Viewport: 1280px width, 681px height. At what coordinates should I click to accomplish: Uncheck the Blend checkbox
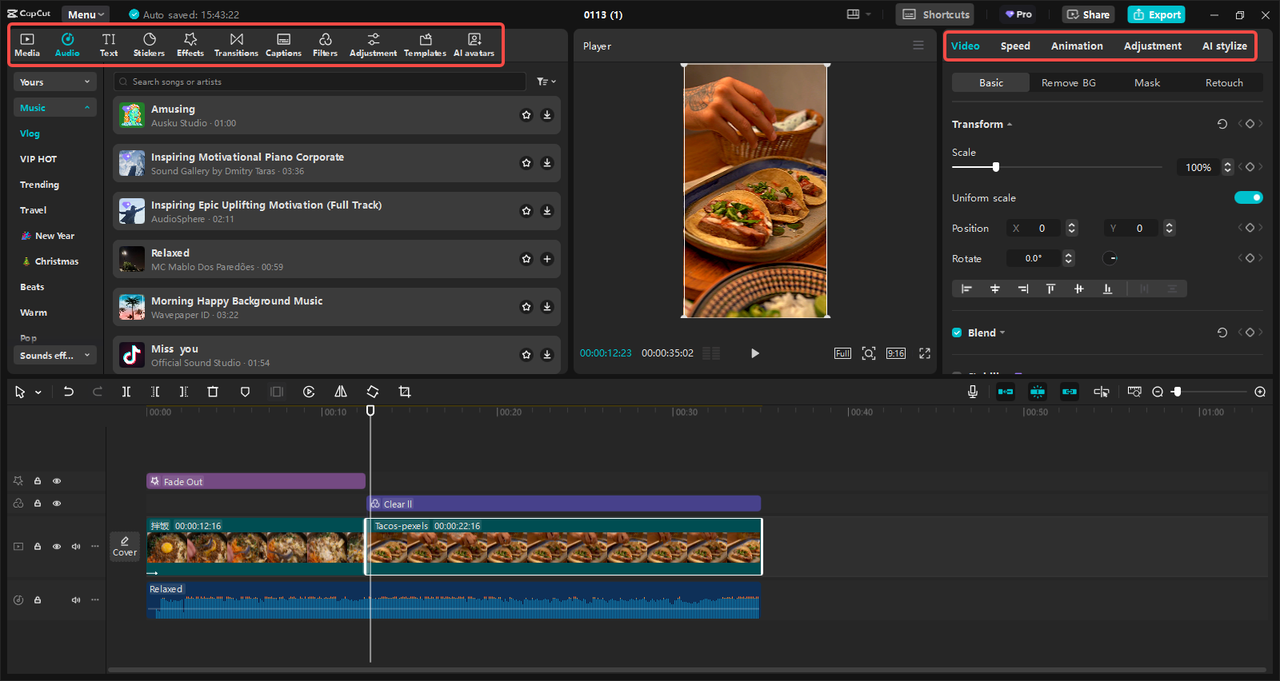point(957,333)
